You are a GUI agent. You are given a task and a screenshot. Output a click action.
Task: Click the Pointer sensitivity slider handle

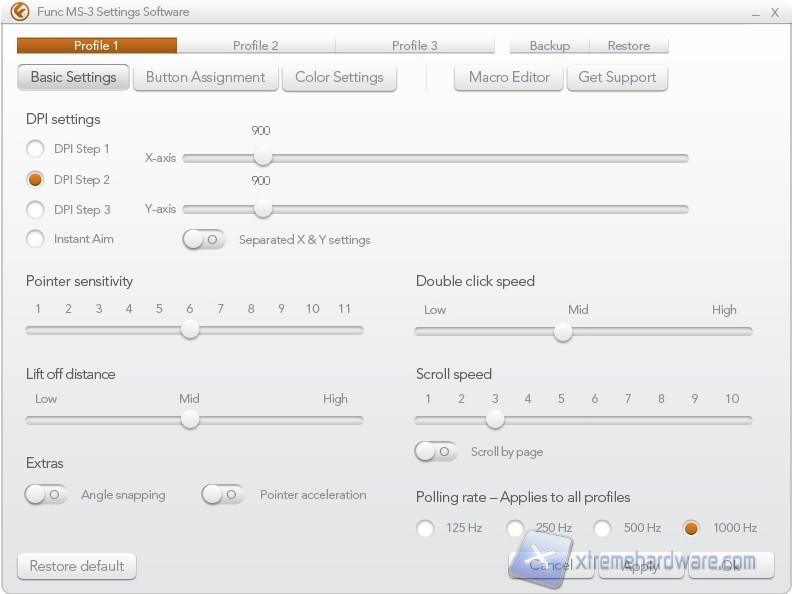[x=190, y=331]
